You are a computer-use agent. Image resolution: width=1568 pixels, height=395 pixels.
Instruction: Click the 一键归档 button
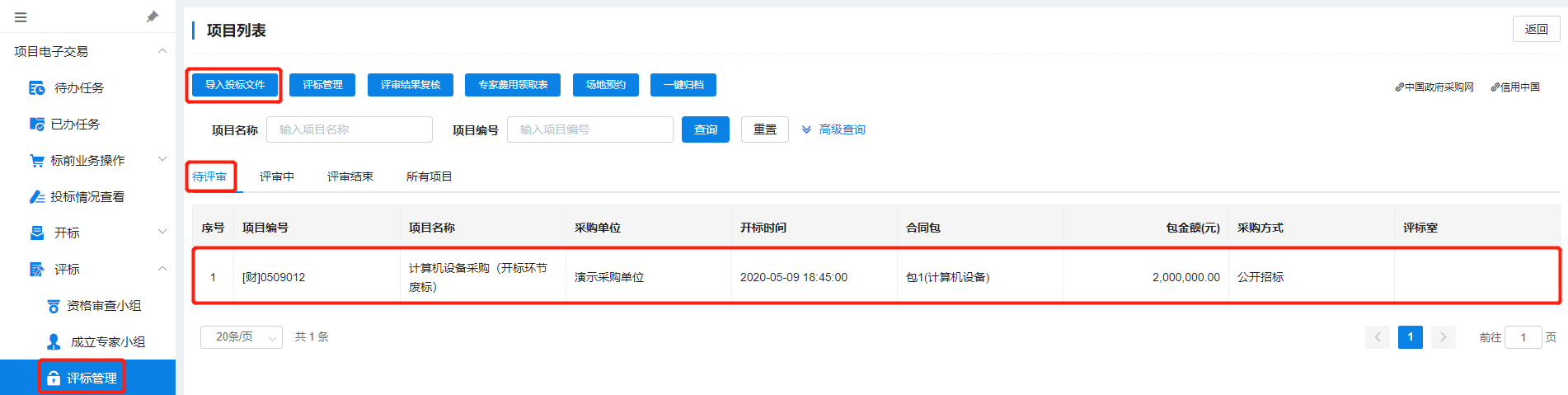[683, 85]
